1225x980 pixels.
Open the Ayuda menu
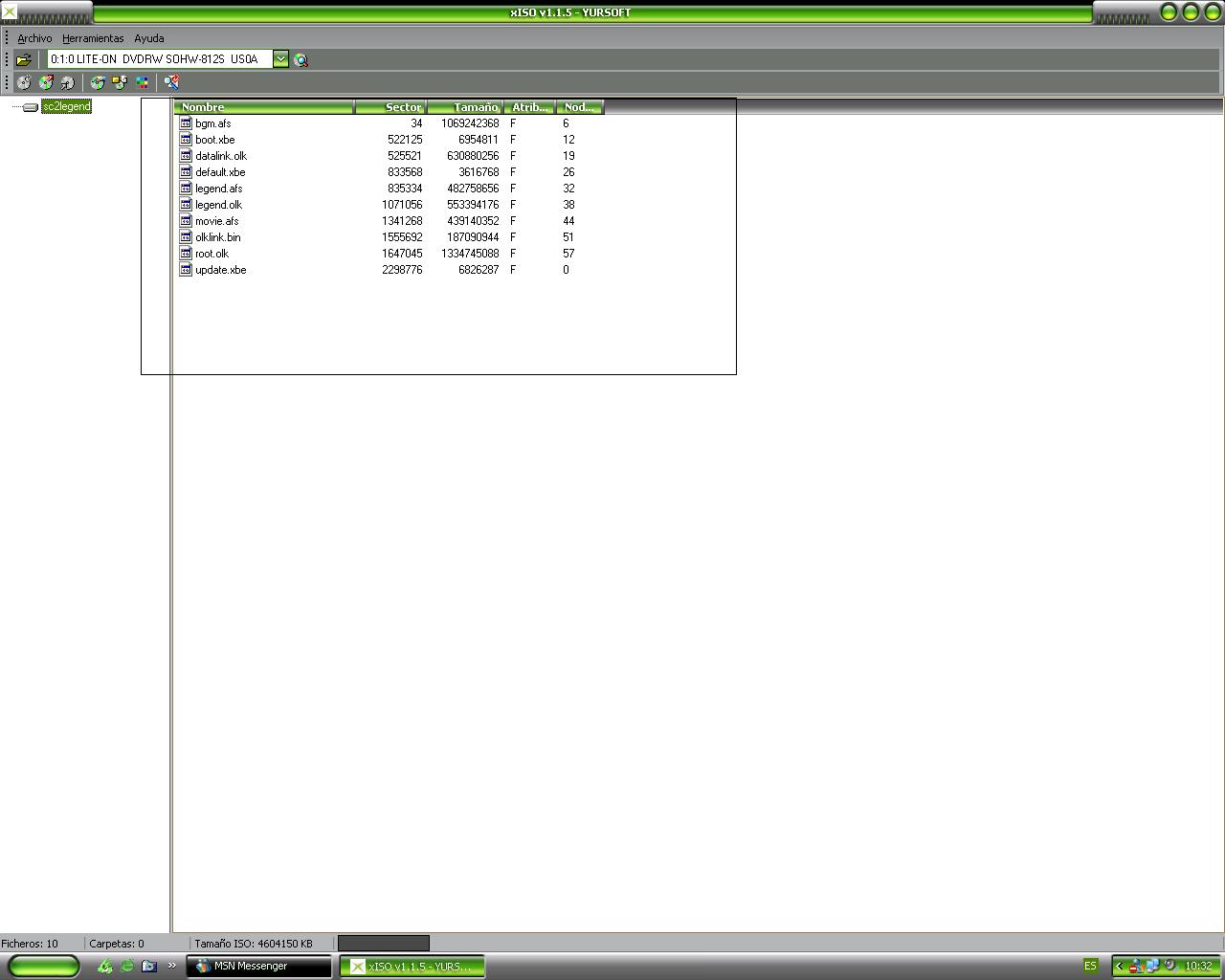point(148,38)
